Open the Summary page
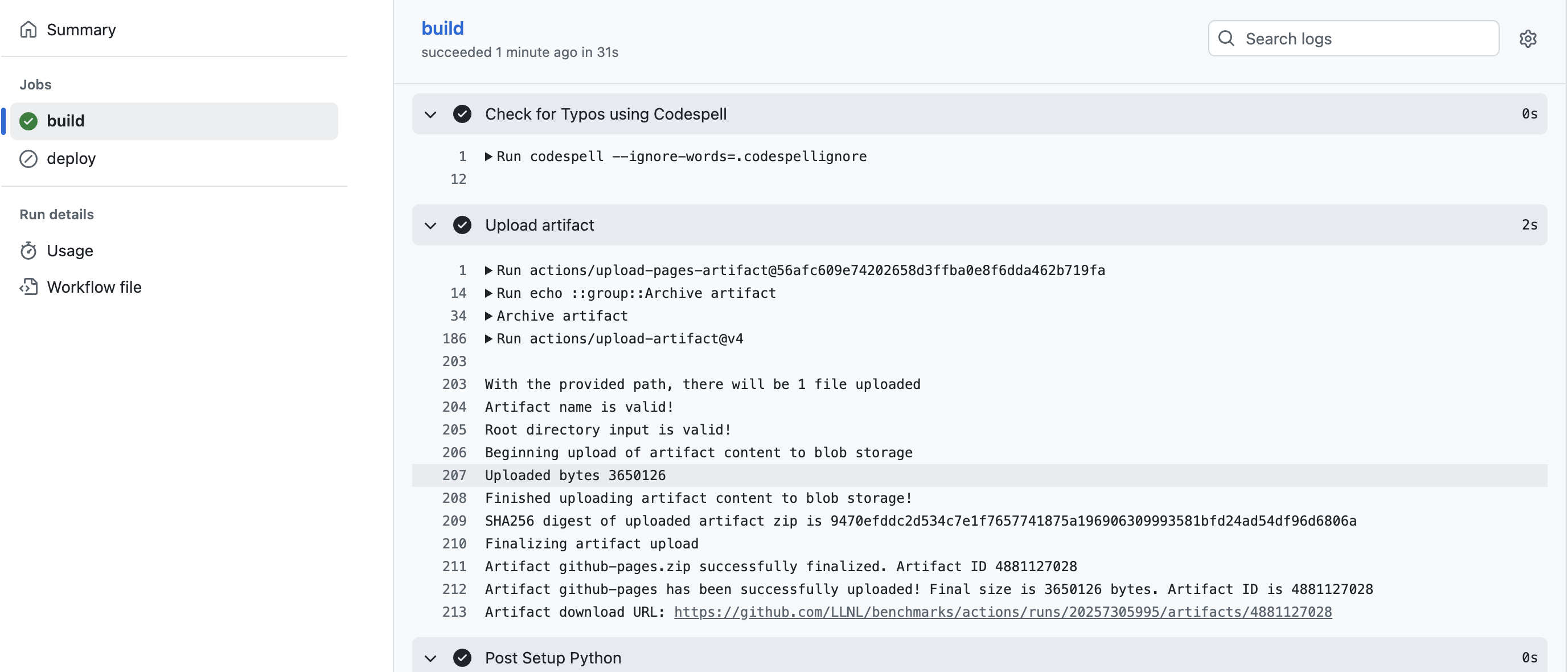The height and width of the screenshot is (672, 1568). (81, 29)
